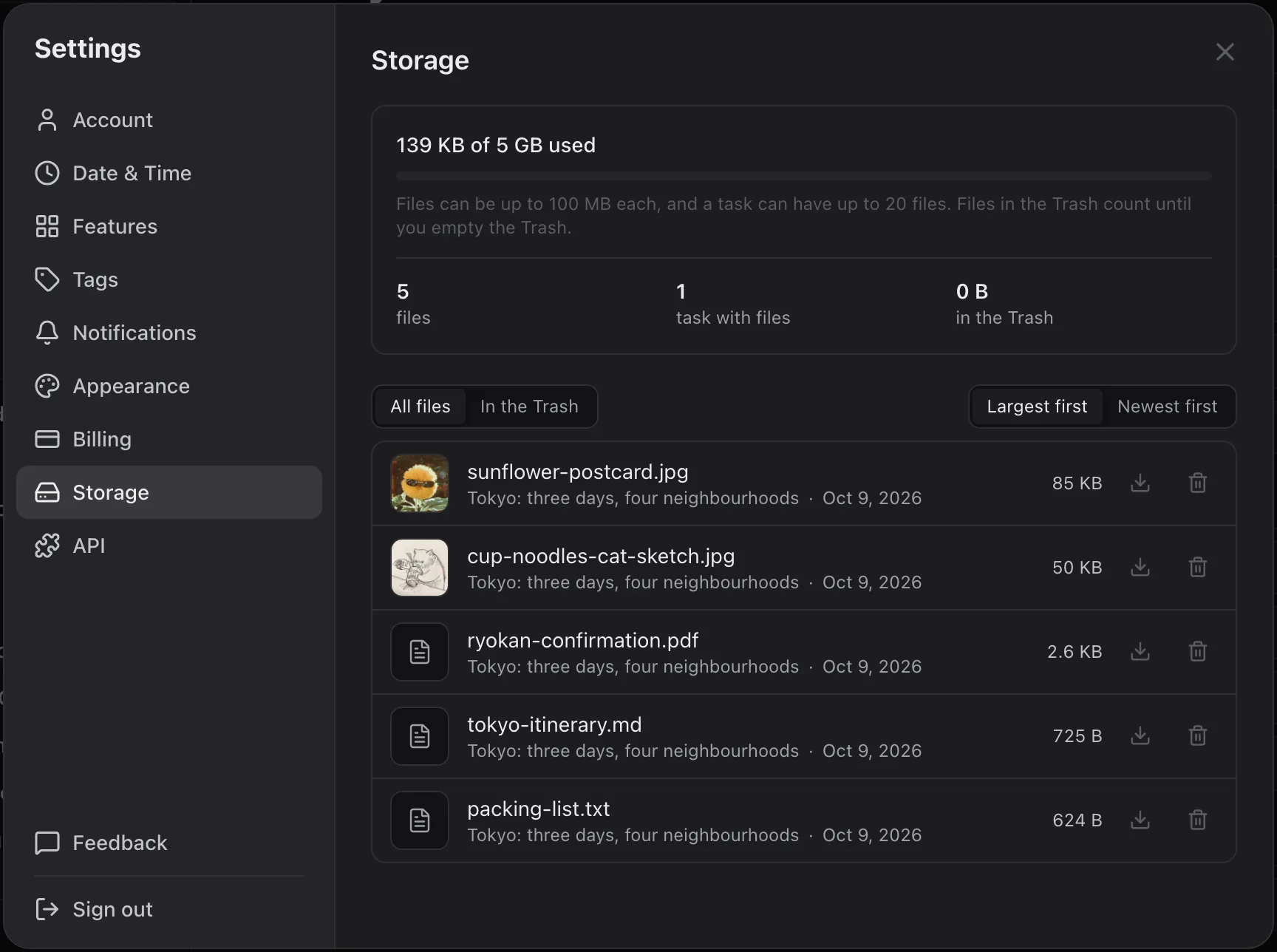Open the sunflower postcard thumbnail
1277x952 pixels.
[420, 483]
